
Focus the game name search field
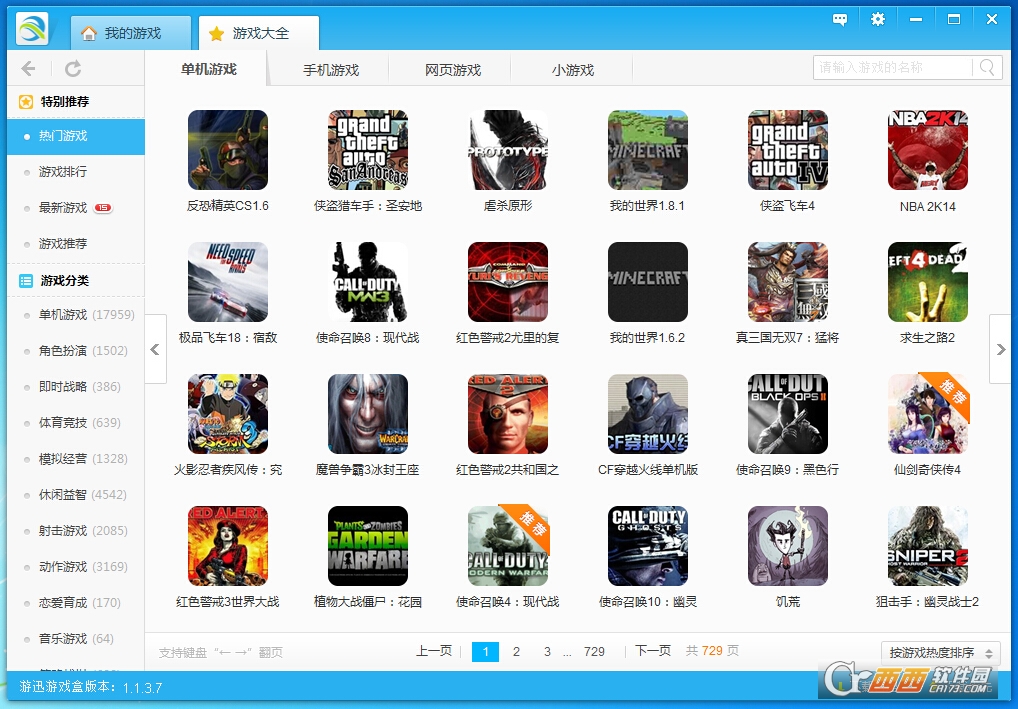tap(893, 68)
